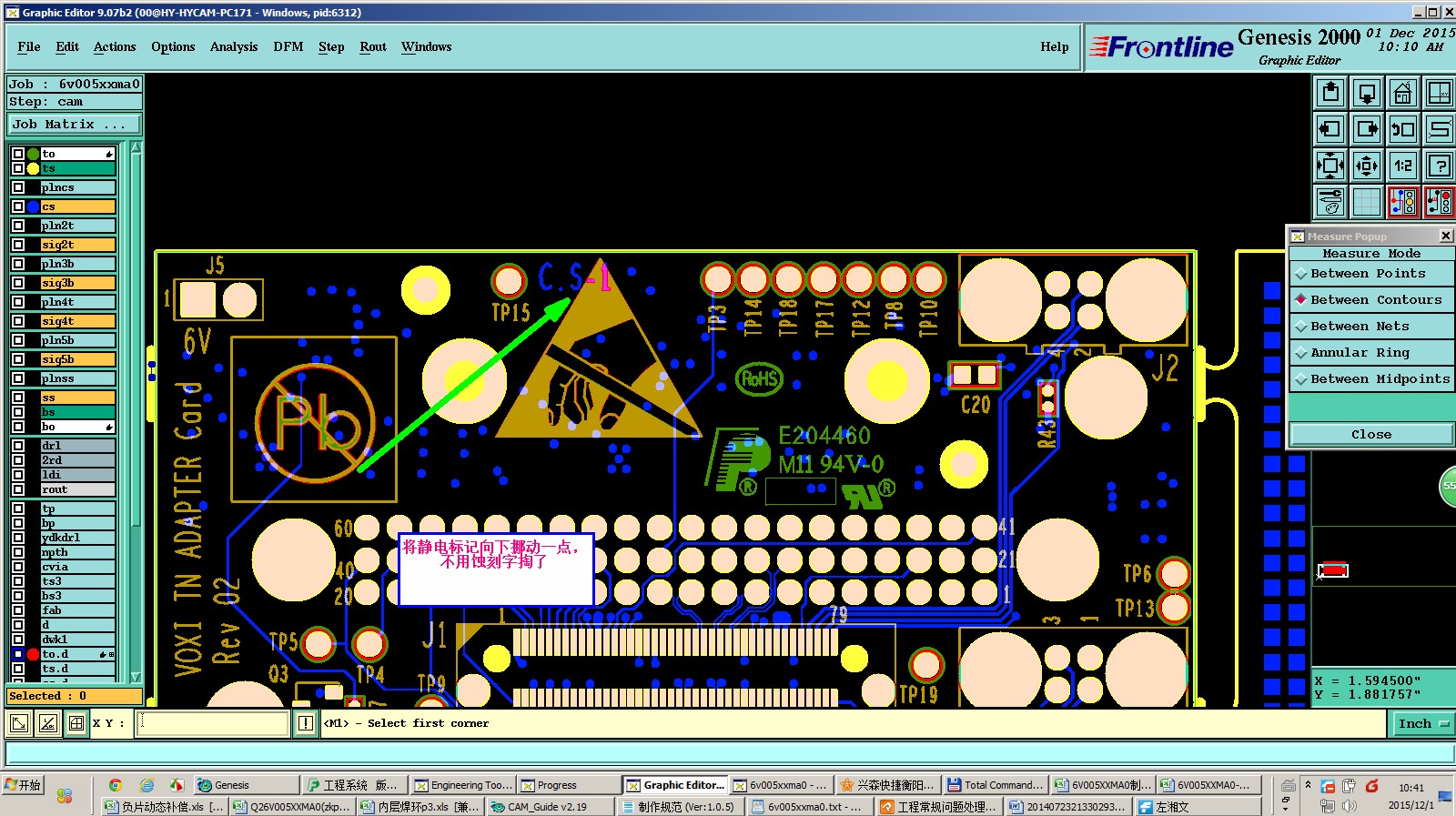Toggle the checkbox for layer pln2t
This screenshot has width=1456, height=816.
tap(18, 226)
